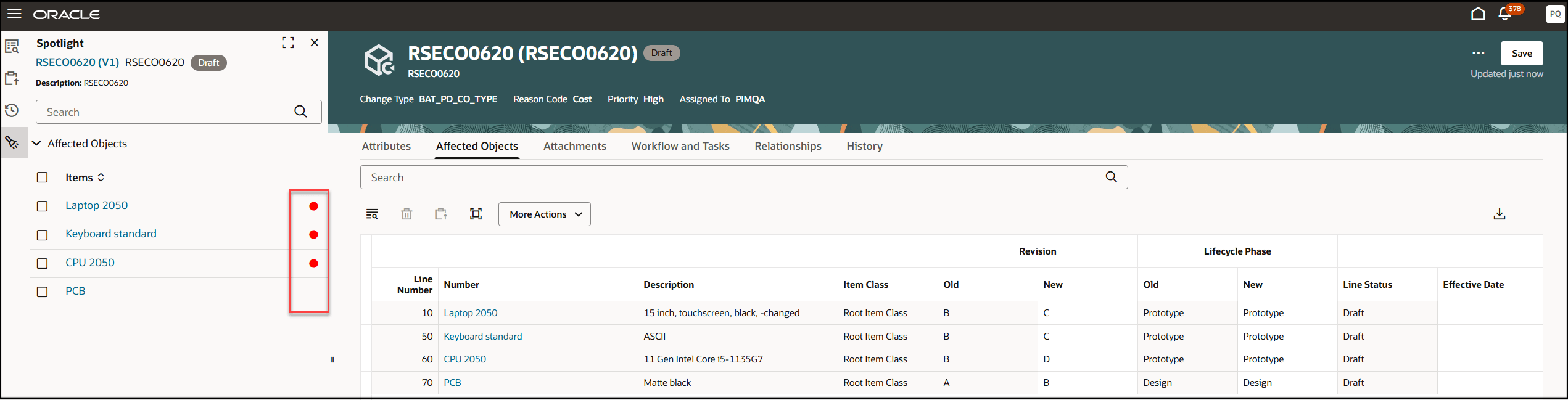Click the Draft status badge in header
1568x400 pixels.
click(661, 53)
